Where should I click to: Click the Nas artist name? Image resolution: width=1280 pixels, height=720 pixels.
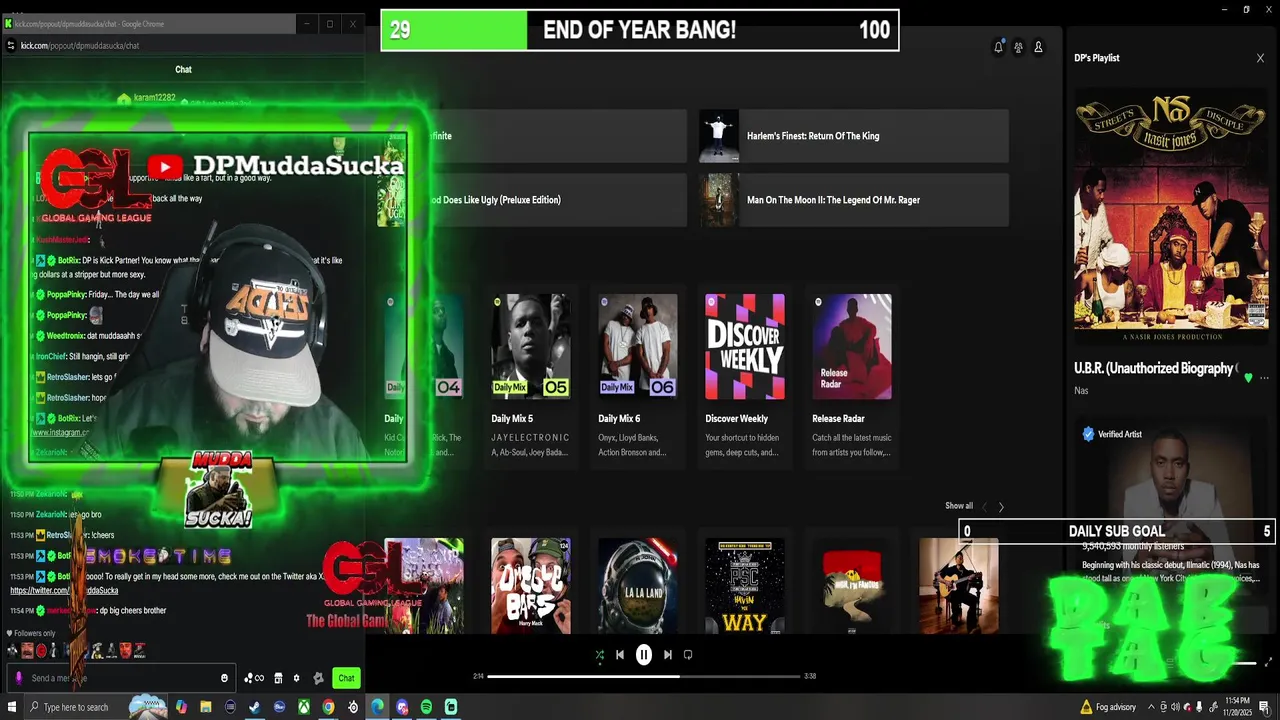(x=1081, y=391)
